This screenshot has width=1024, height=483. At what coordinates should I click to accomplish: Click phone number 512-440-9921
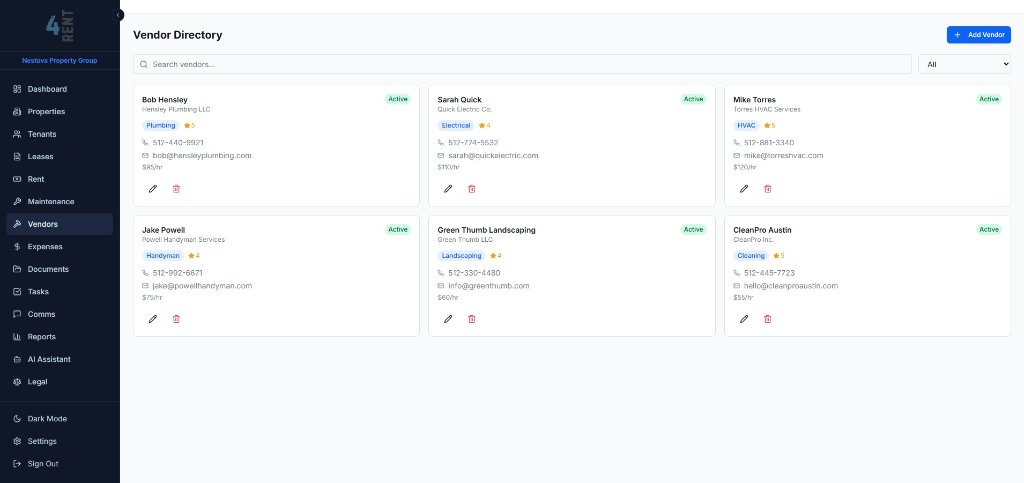pos(178,142)
